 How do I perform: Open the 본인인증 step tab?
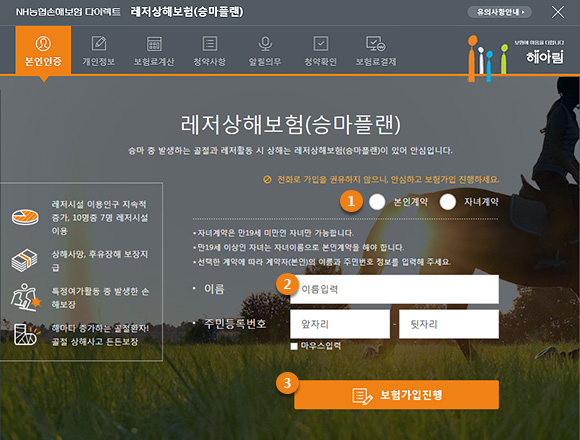[43, 50]
